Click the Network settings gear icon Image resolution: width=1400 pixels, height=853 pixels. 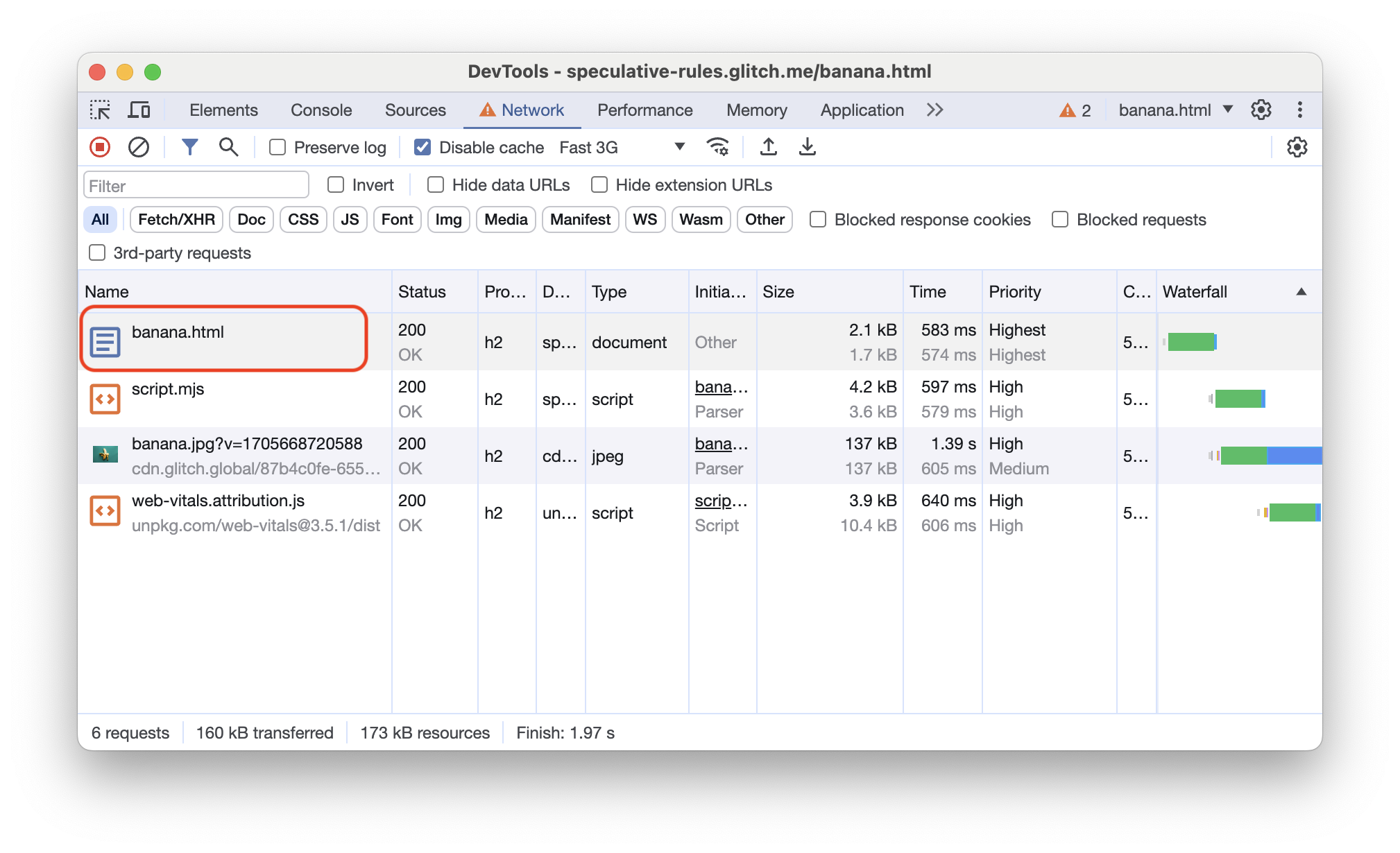(1297, 147)
